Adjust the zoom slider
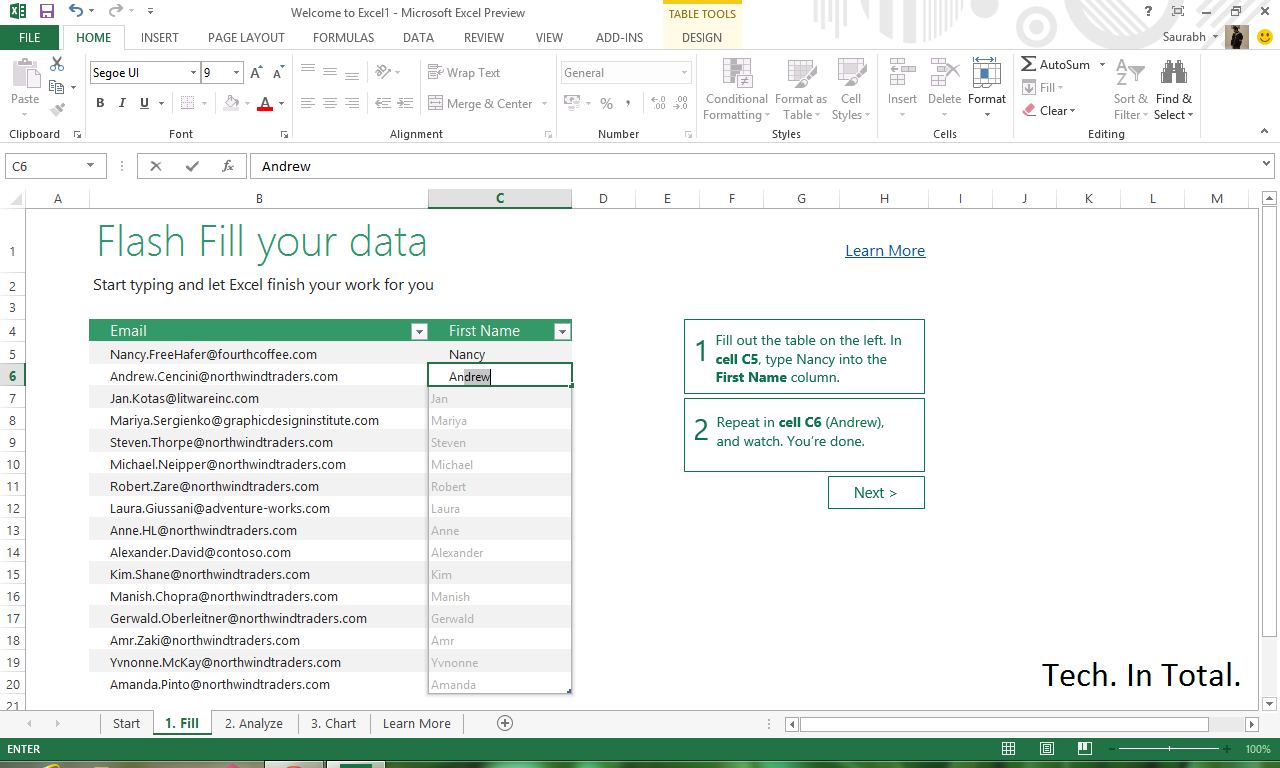1280x768 pixels. pyautogui.click(x=1168, y=747)
